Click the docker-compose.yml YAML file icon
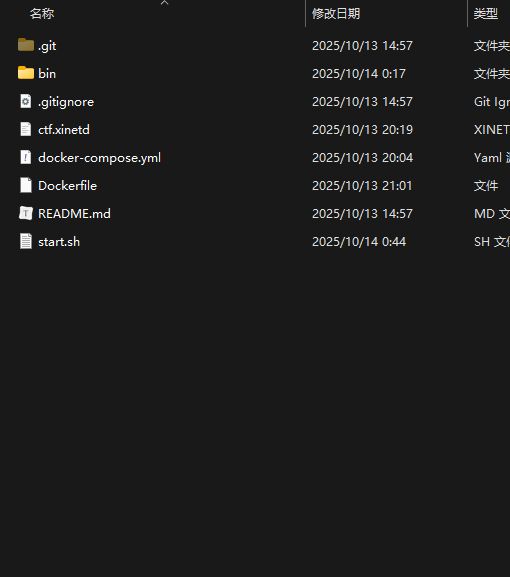Screen dimensions: 510x577 point(26,157)
